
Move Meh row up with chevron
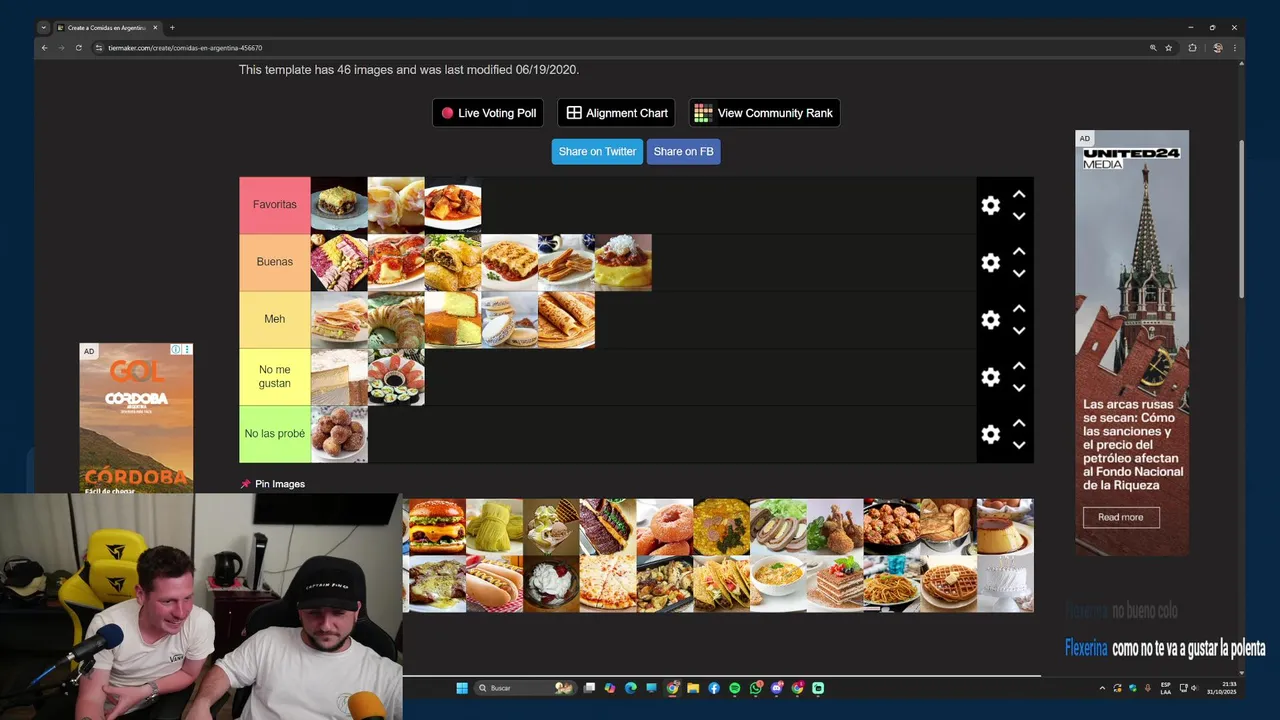(x=1019, y=308)
